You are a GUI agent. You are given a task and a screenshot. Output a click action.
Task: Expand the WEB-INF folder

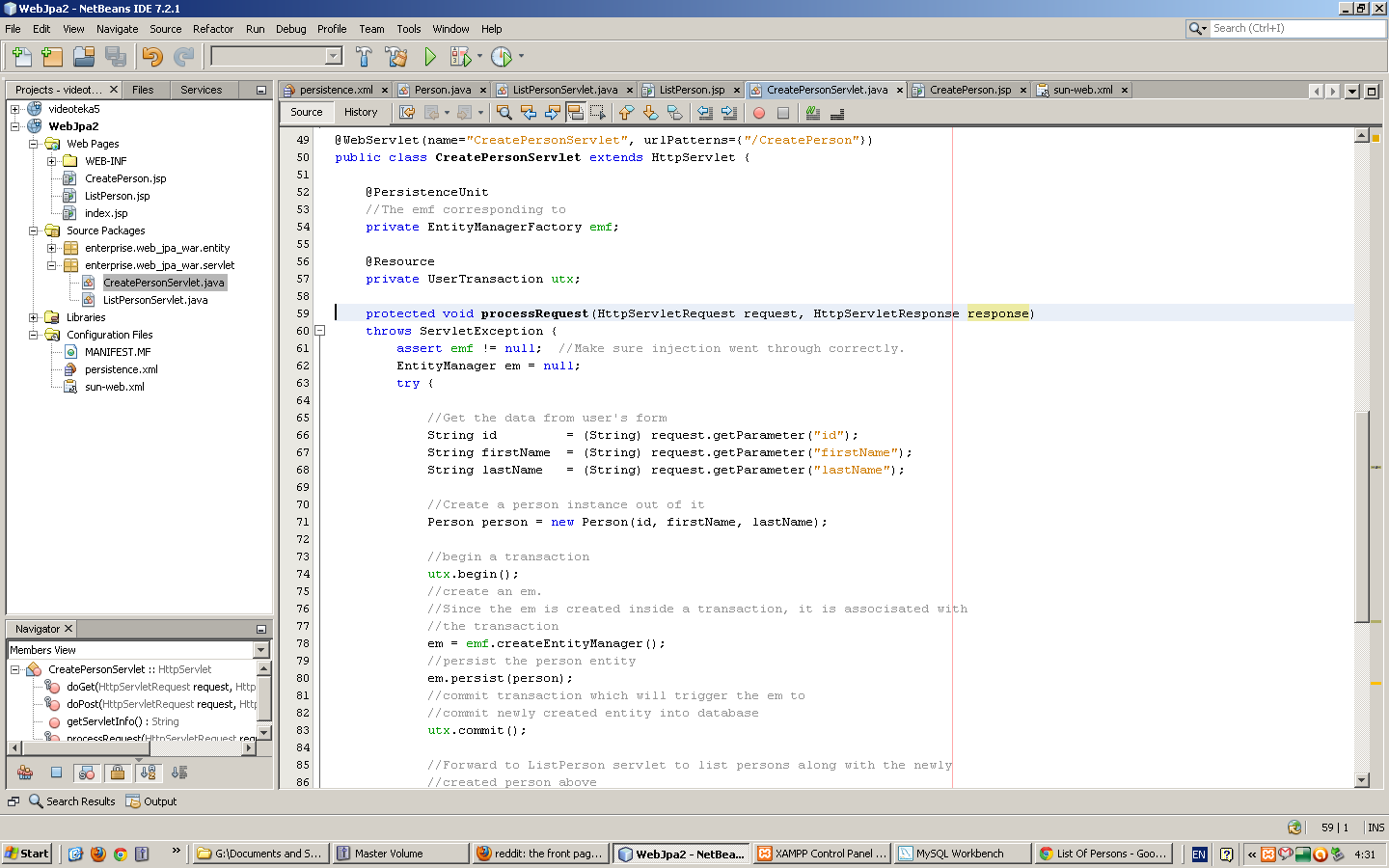coord(52,161)
